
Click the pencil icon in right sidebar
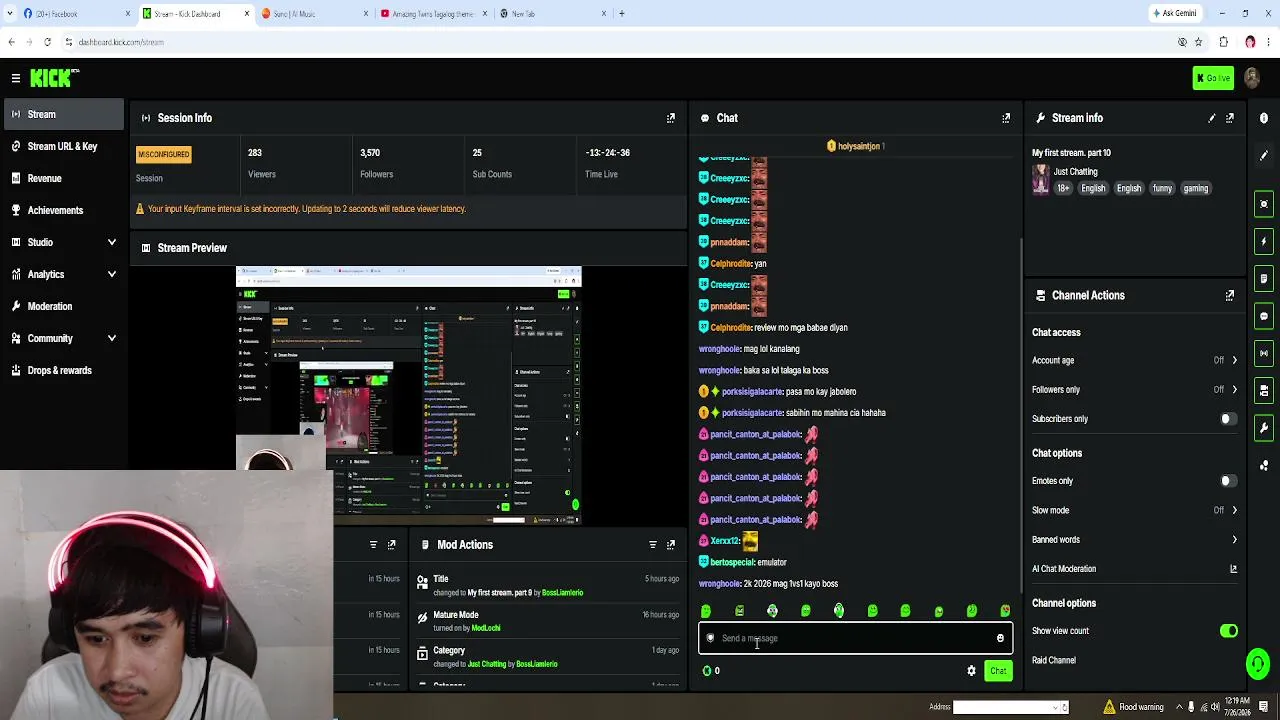pos(1264,156)
